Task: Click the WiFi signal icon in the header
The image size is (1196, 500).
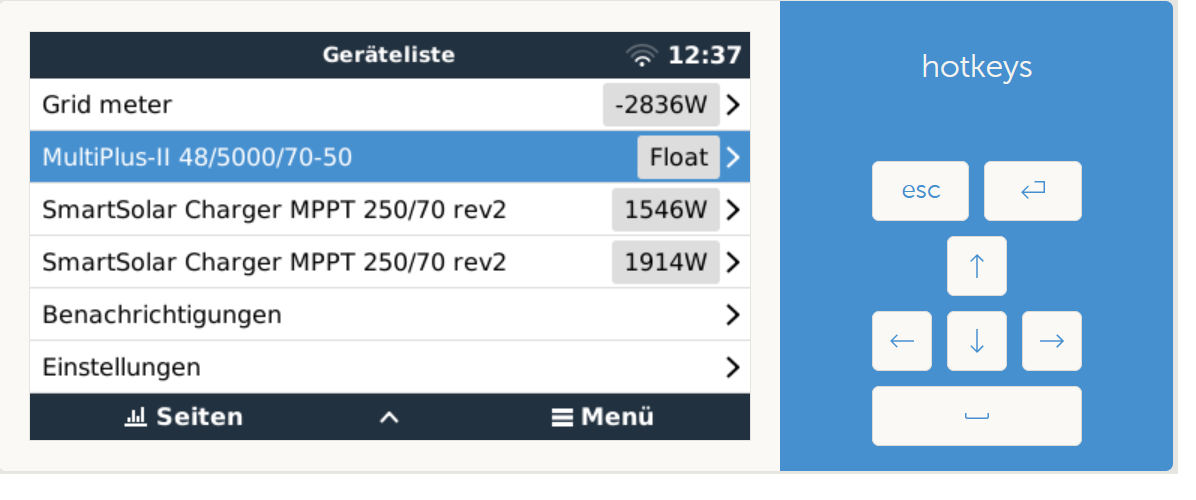Action: [x=641, y=55]
